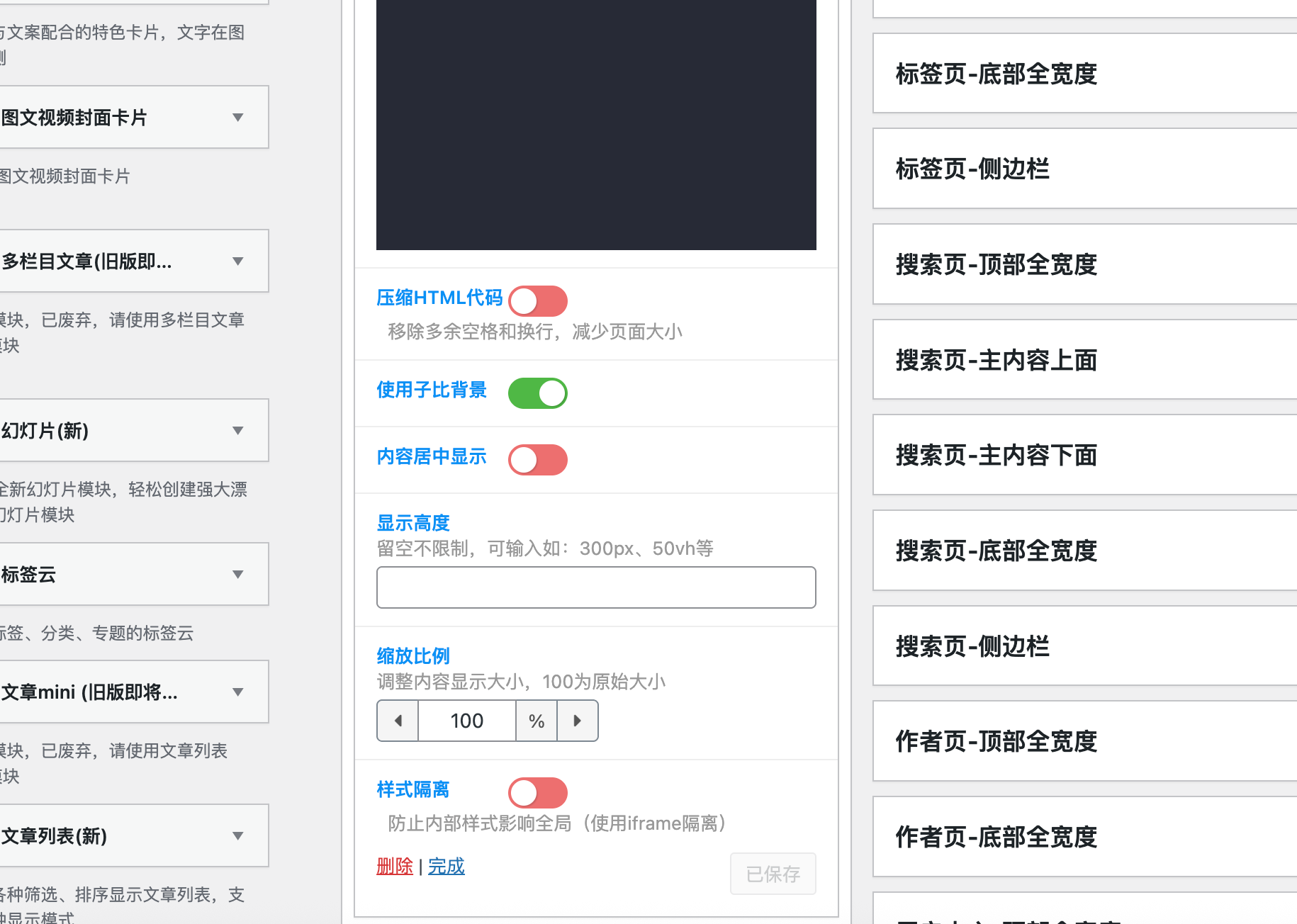Click the left decrement arrow of 缩放比例
1297x924 pixels.
click(x=397, y=721)
